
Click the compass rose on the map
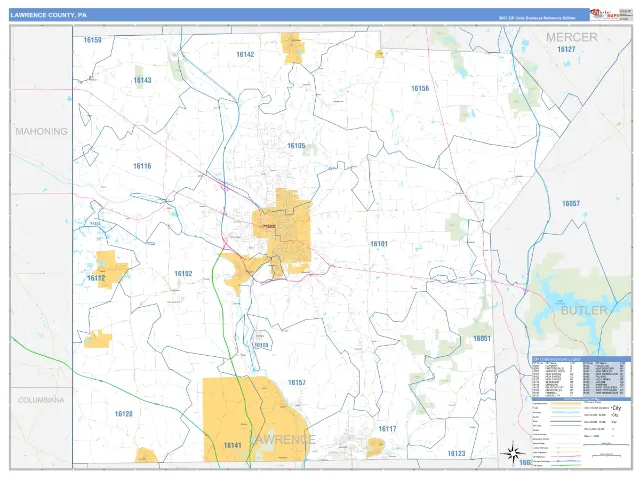click(513, 453)
